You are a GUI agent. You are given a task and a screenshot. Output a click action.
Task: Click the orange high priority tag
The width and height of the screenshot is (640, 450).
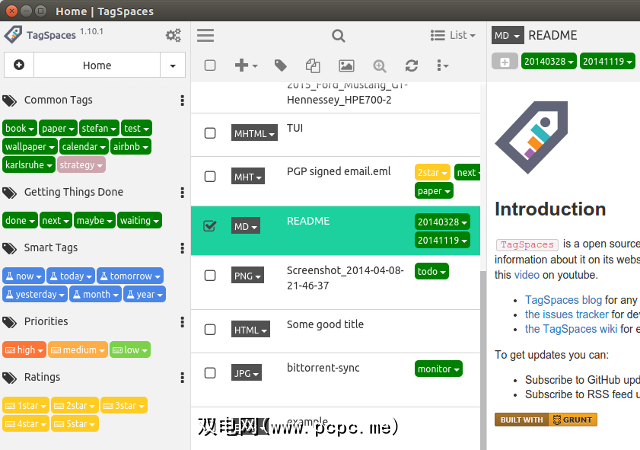tap(24, 350)
